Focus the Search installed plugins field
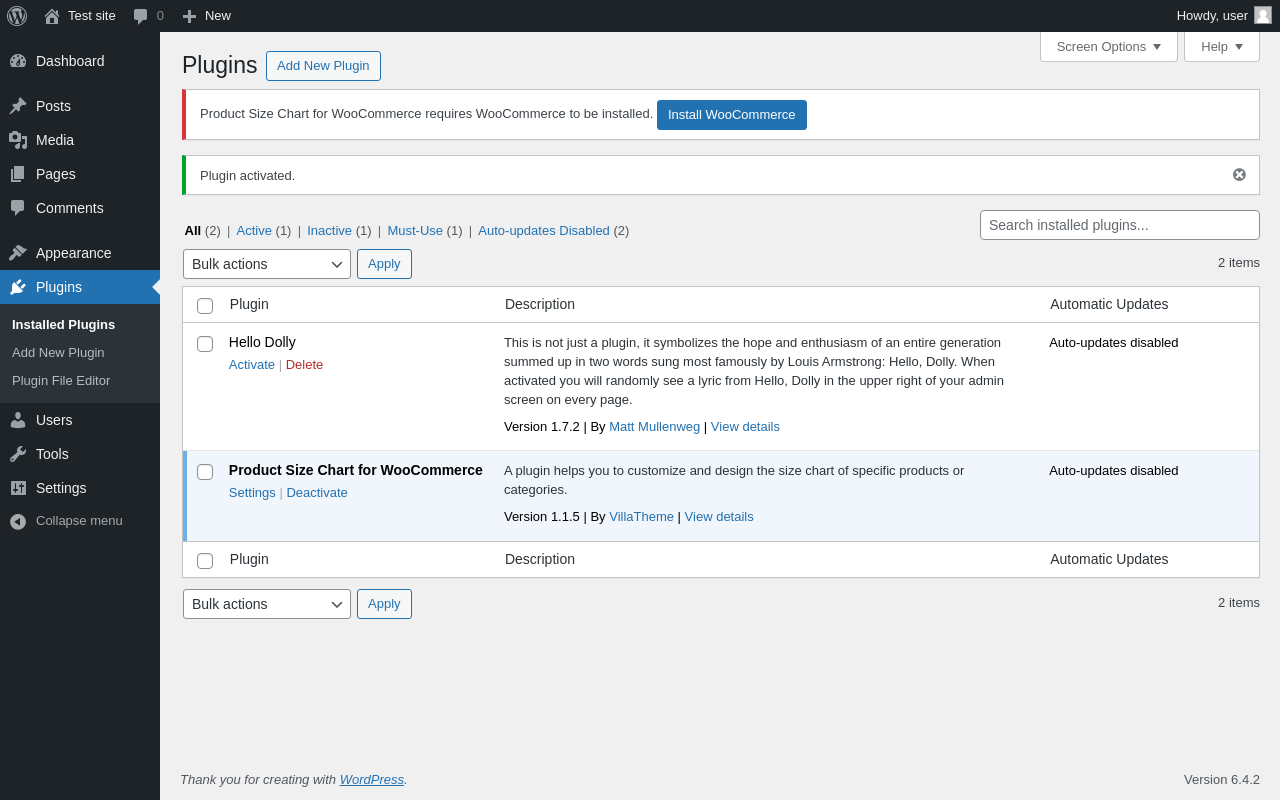 1119,225
